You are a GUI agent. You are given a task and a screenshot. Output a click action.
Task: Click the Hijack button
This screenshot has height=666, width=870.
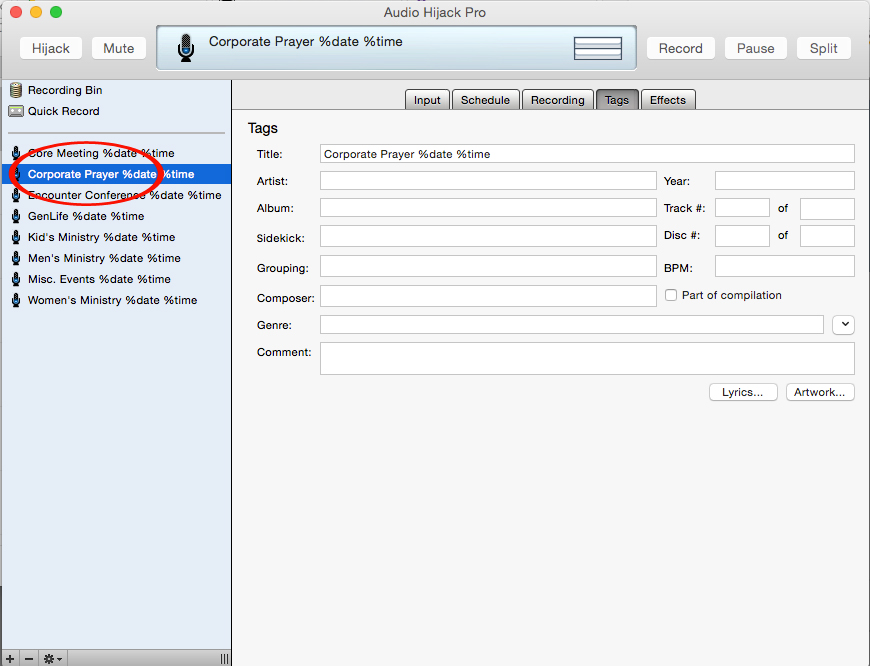pyautogui.click(x=50, y=48)
